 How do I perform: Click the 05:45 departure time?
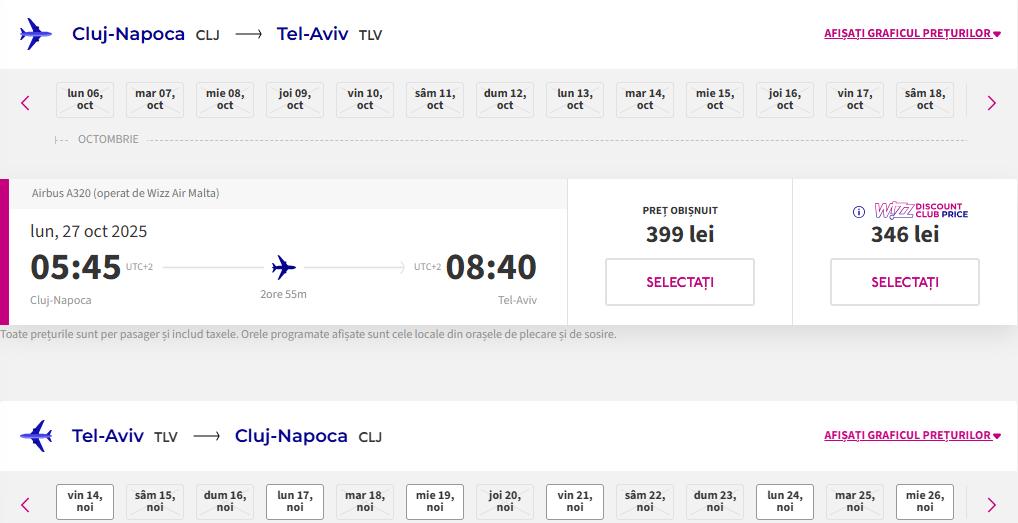tap(76, 267)
